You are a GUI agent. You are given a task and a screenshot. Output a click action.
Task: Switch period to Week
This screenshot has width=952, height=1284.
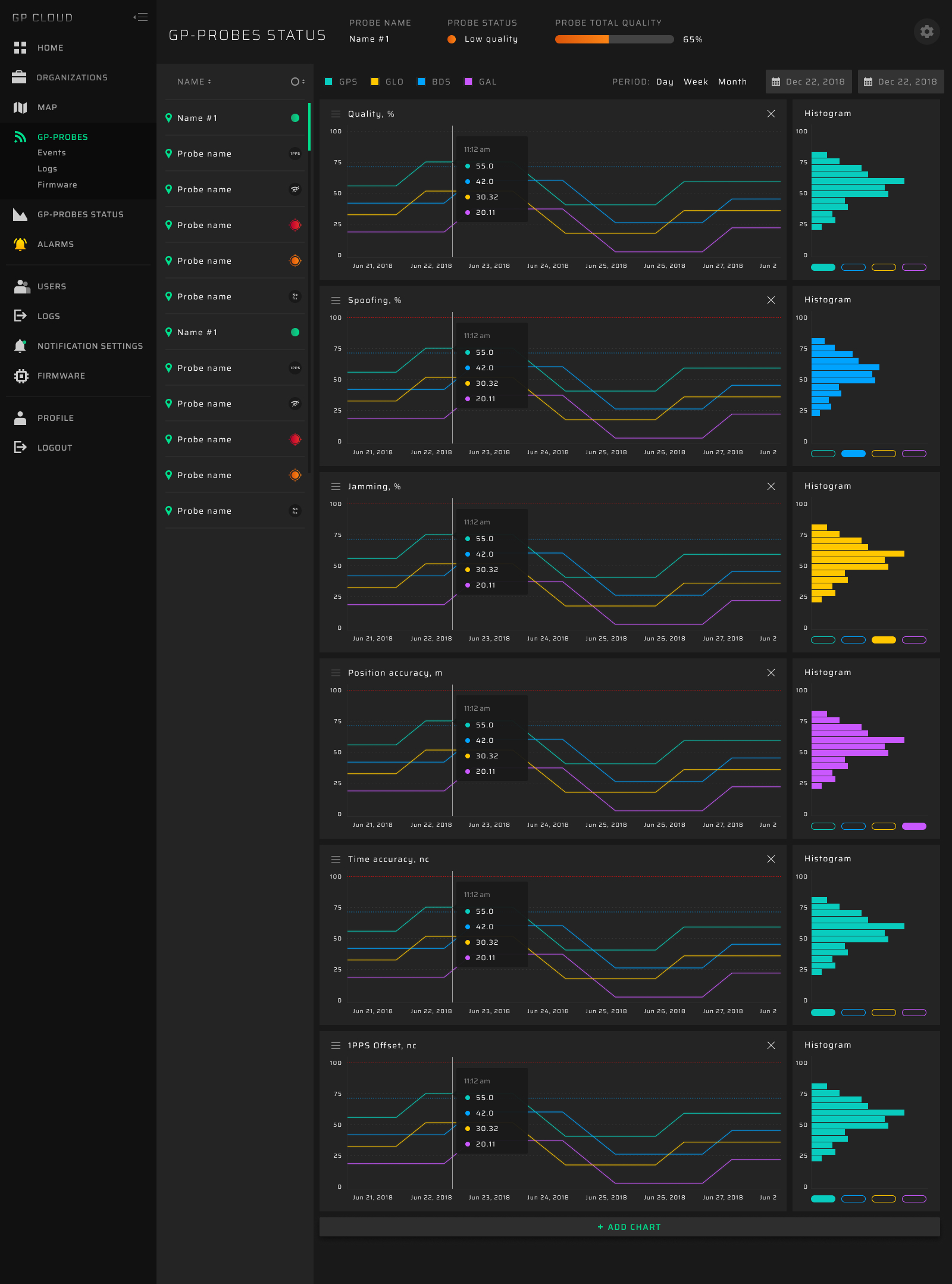[696, 82]
